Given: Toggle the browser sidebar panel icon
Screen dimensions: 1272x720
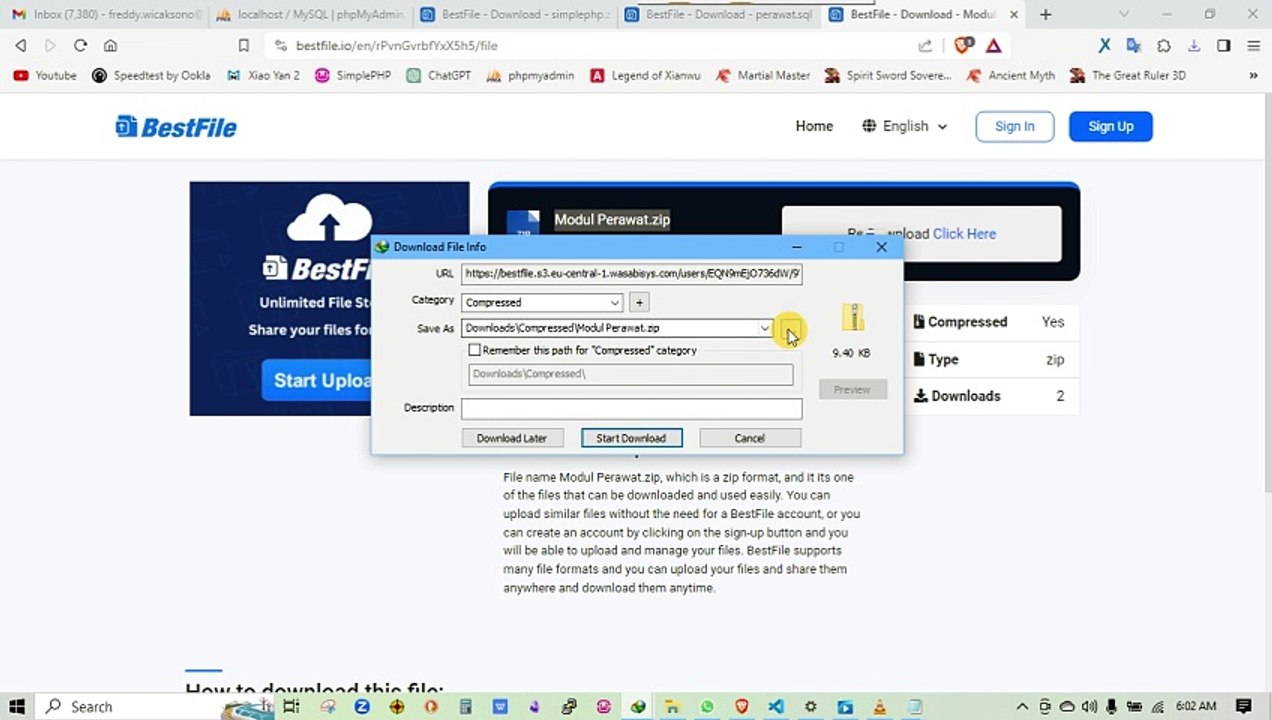Looking at the screenshot, I should (x=1223, y=45).
